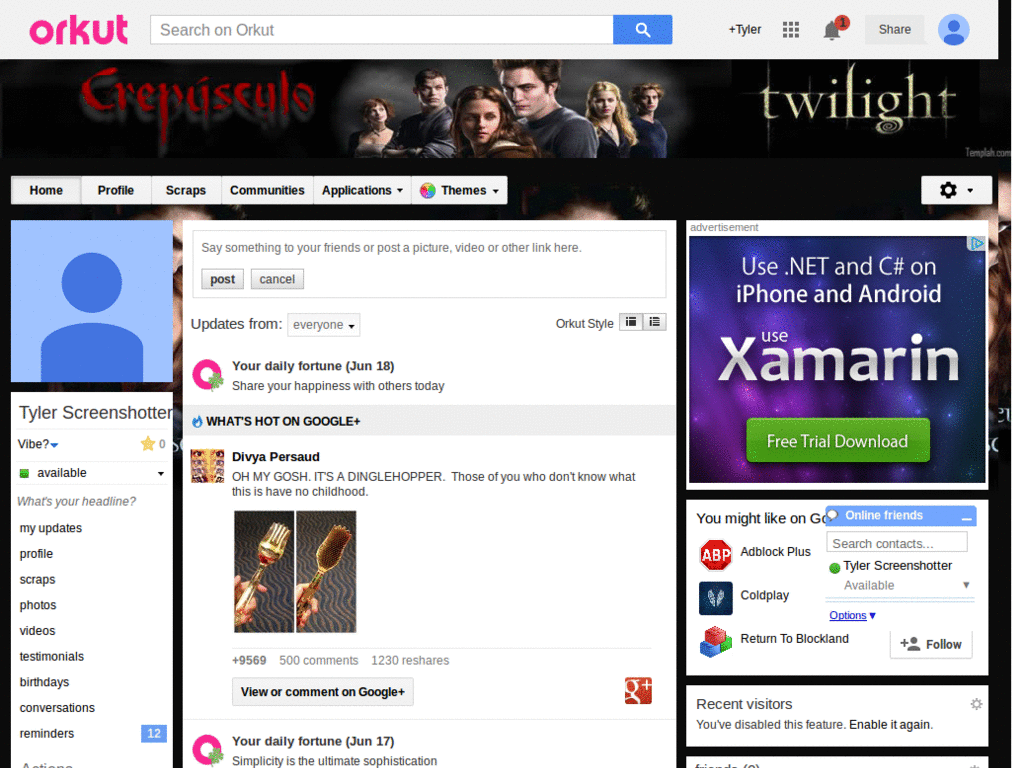Minimize the Online friends chat box
The image size is (1024, 768).
coord(967,518)
